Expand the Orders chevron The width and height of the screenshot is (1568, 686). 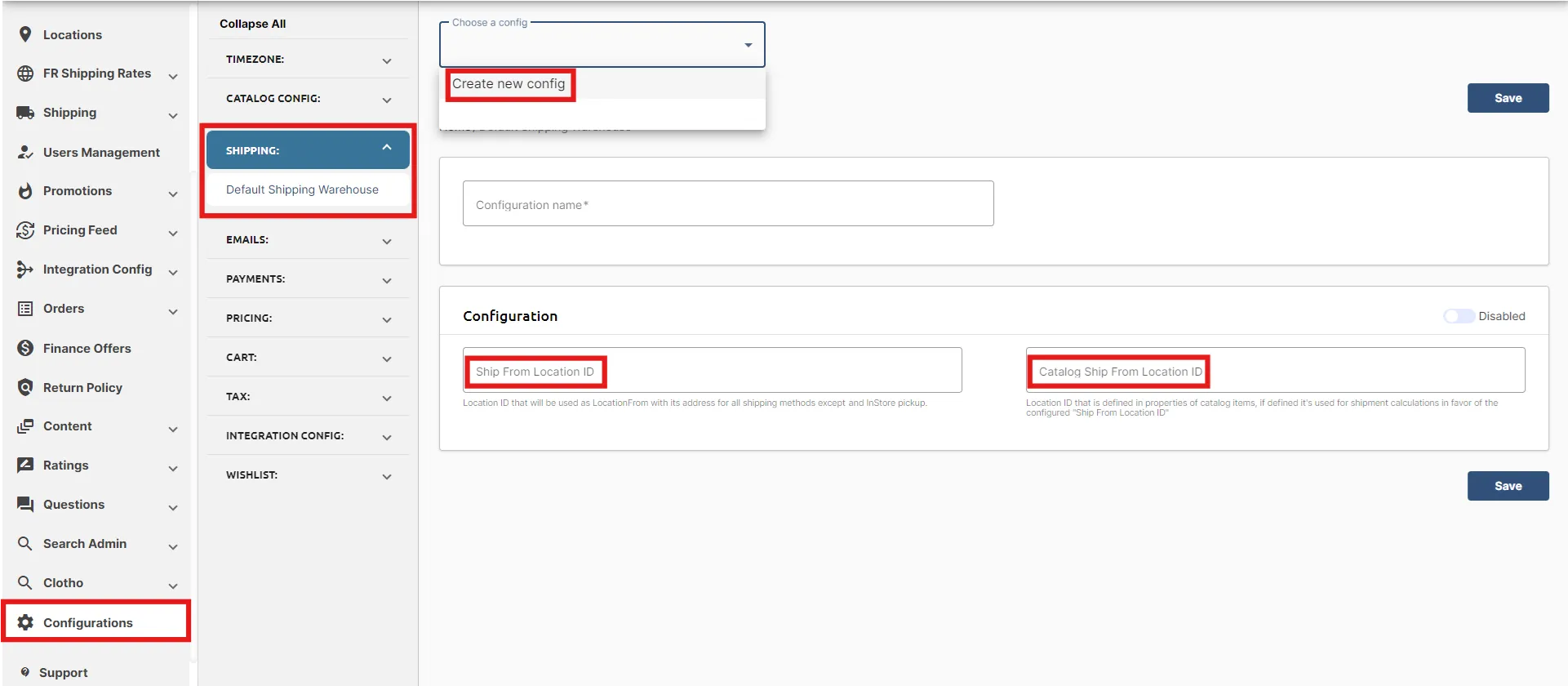coord(173,312)
